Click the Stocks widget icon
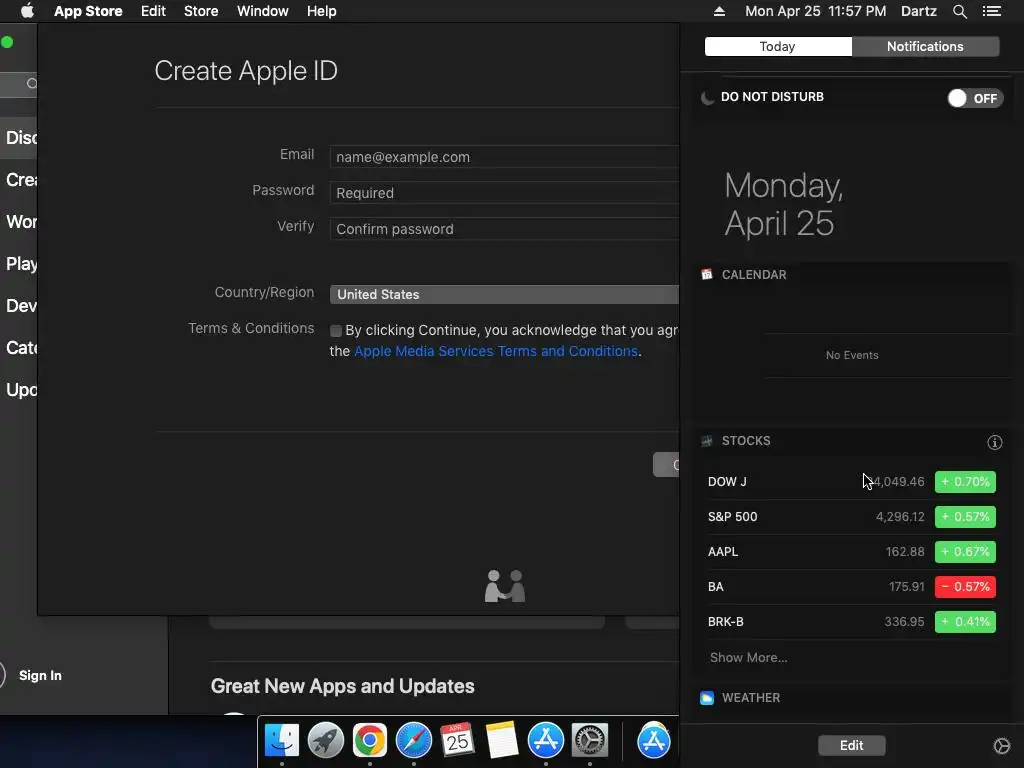The image size is (1024, 768). 707,441
